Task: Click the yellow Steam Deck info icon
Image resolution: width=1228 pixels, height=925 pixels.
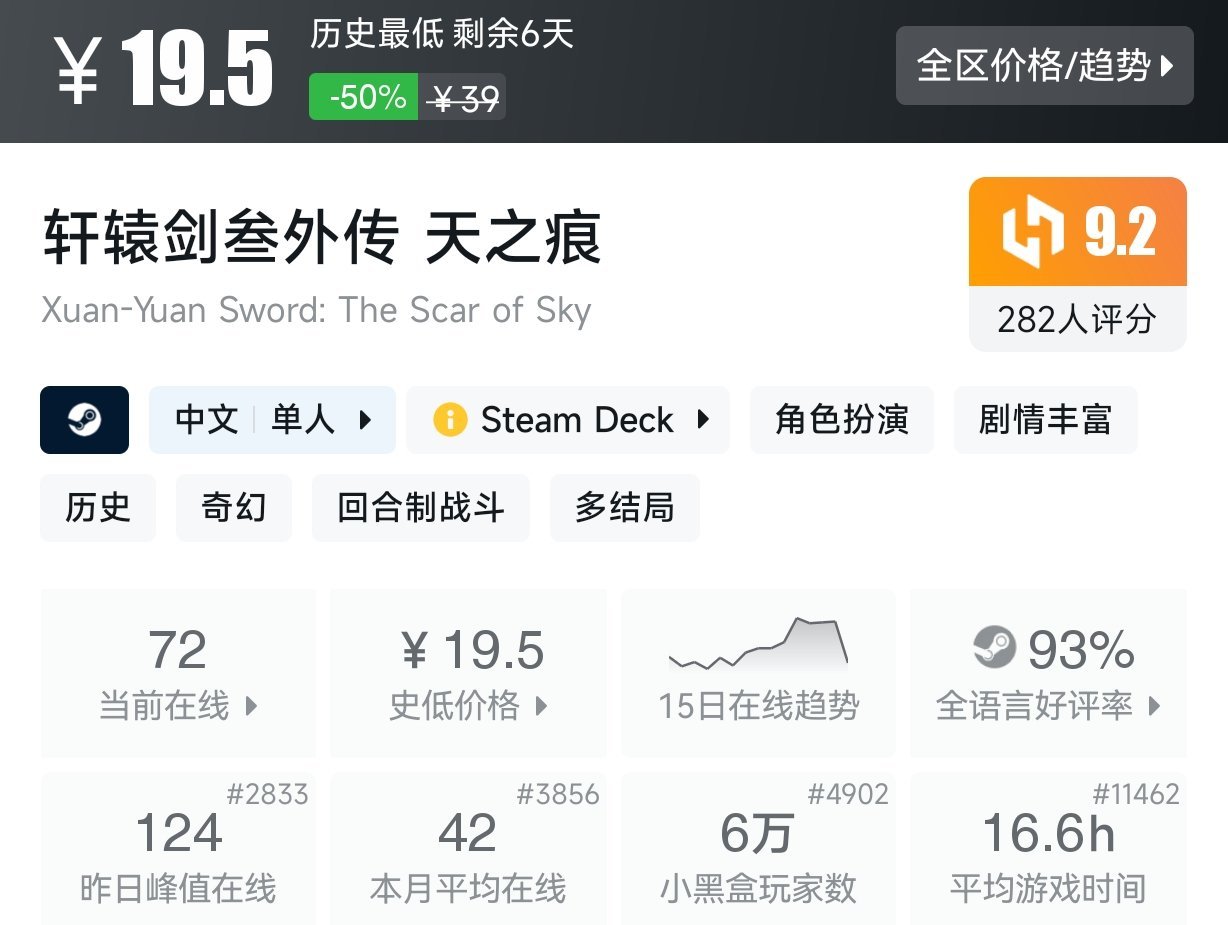Action: click(x=450, y=420)
